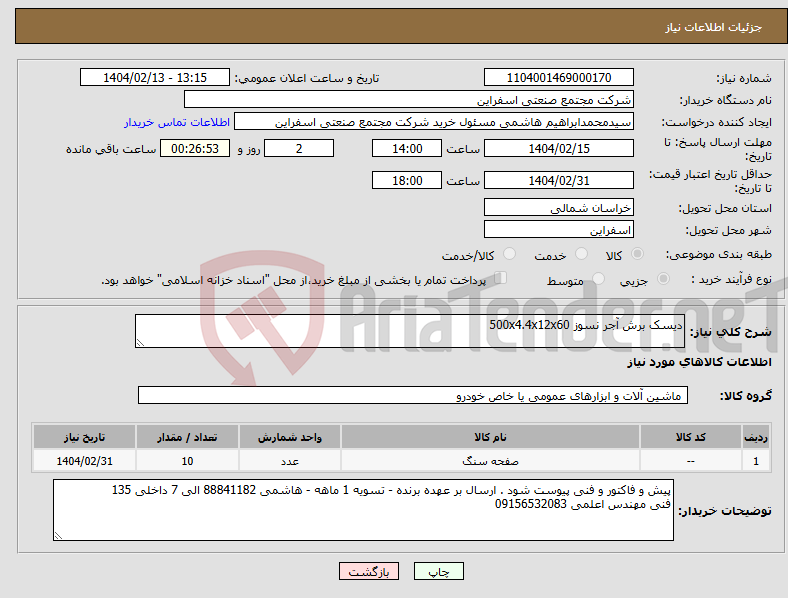The image size is (788, 598).
Task: Select the جزیی purchase type radio
Action: (x=663, y=278)
